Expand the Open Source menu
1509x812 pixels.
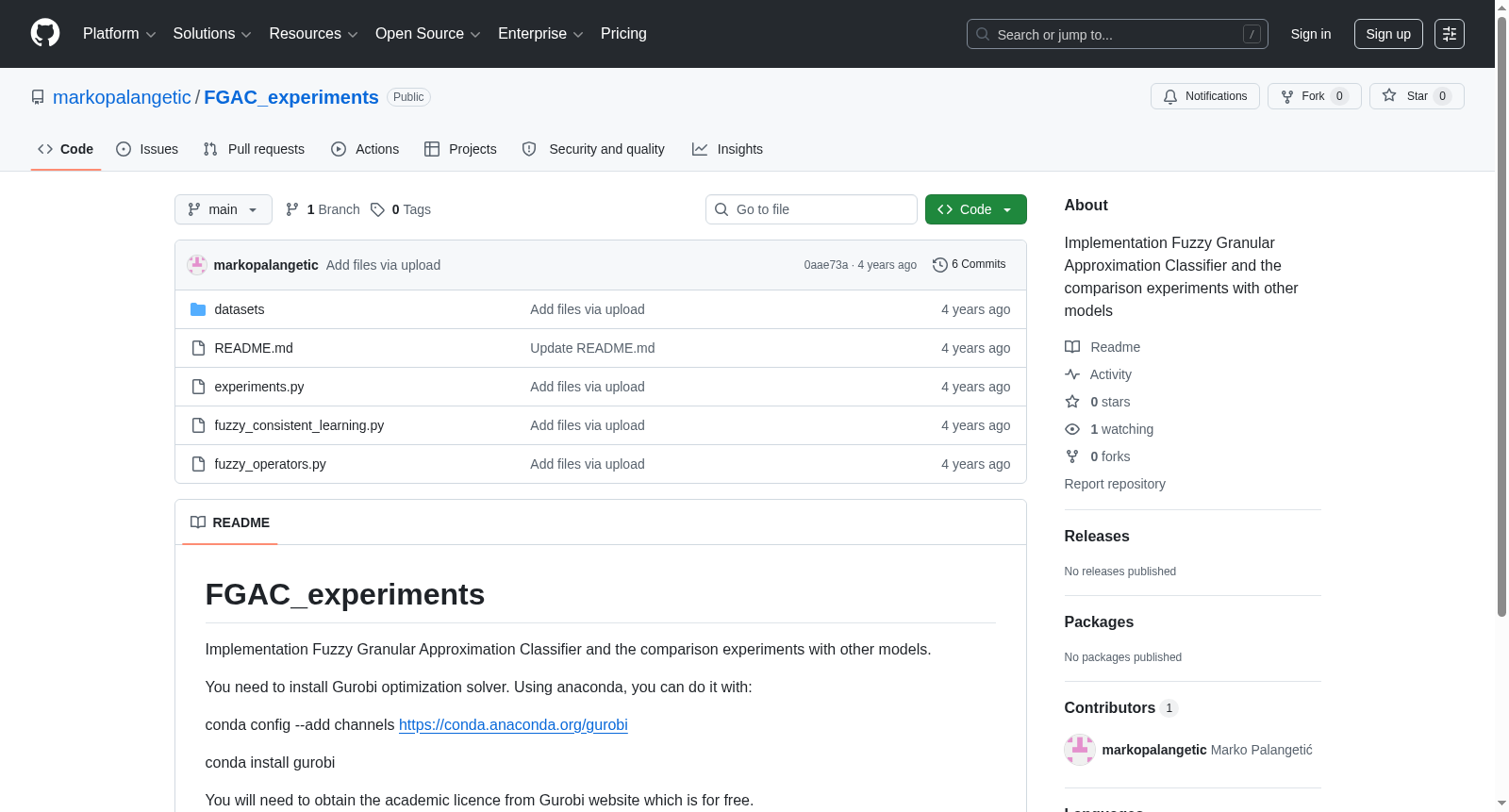(428, 34)
